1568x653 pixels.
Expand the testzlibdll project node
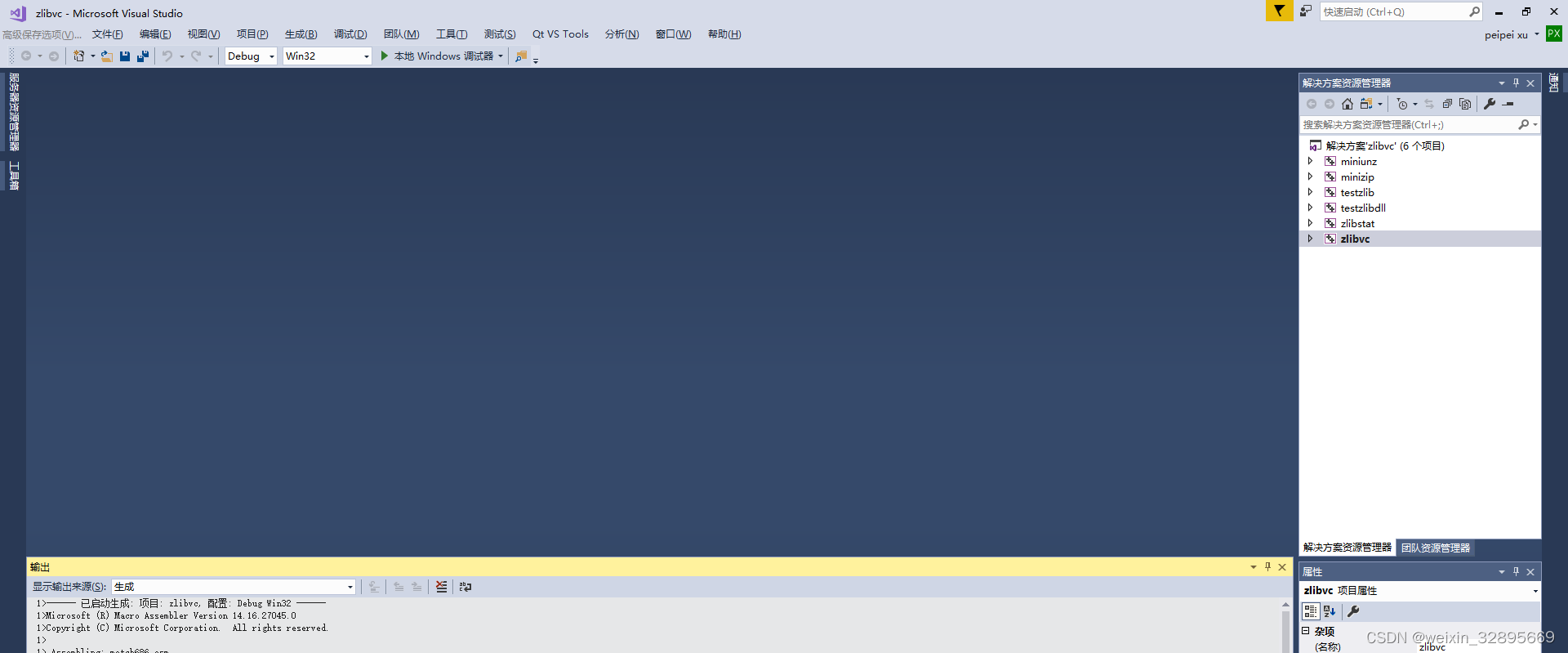pyautogui.click(x=1311, y=208)
